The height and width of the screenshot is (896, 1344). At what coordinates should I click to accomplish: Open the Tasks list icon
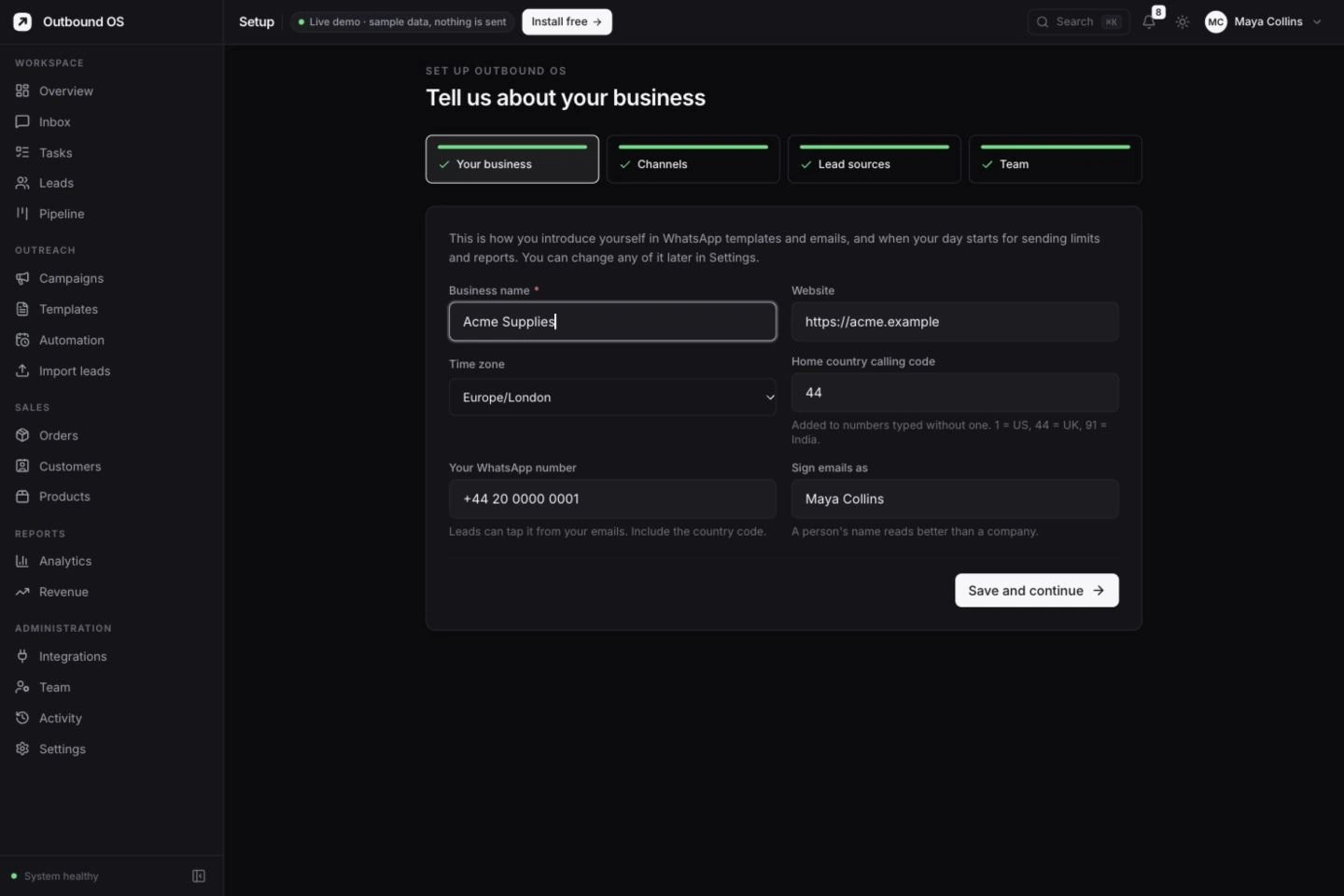coord(22,152)
